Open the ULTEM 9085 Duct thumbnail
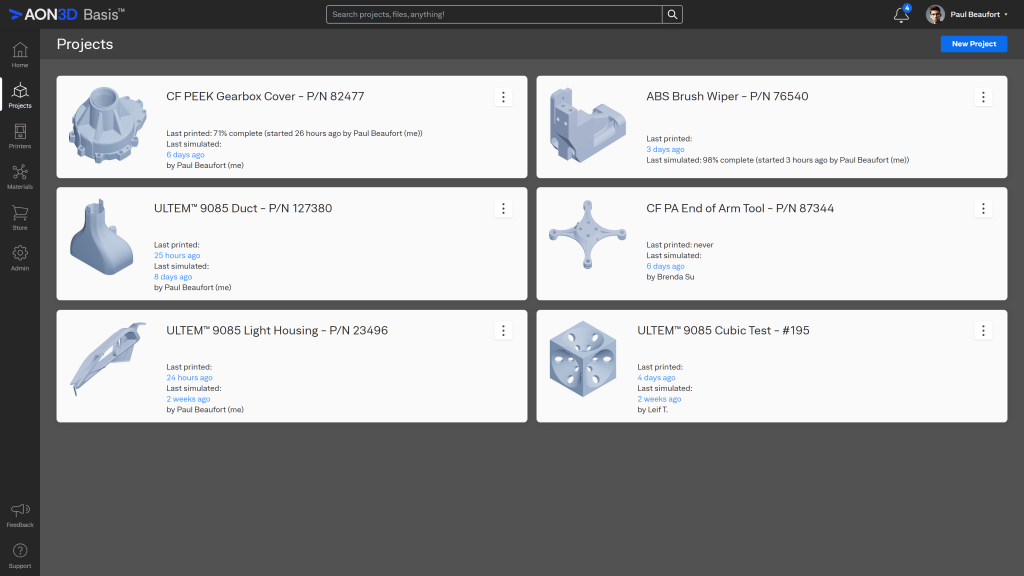The width and height of the screenshot is (1024, 576). [x=102, y=238]
